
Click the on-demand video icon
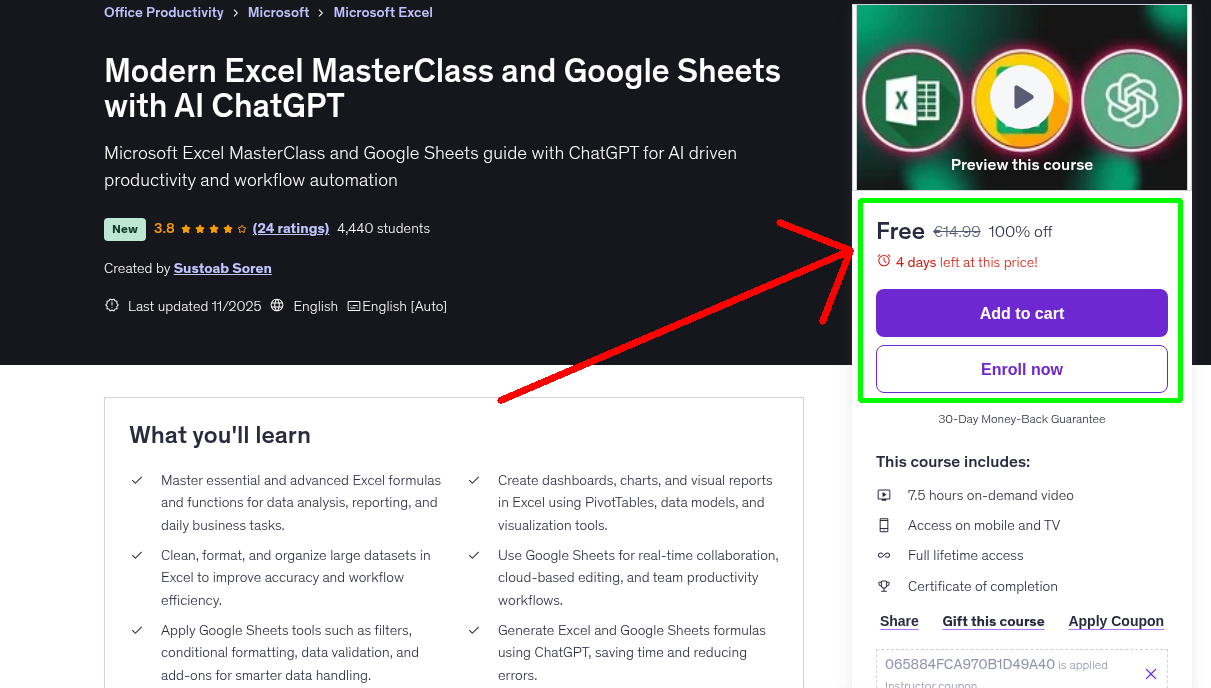[884, 494]
